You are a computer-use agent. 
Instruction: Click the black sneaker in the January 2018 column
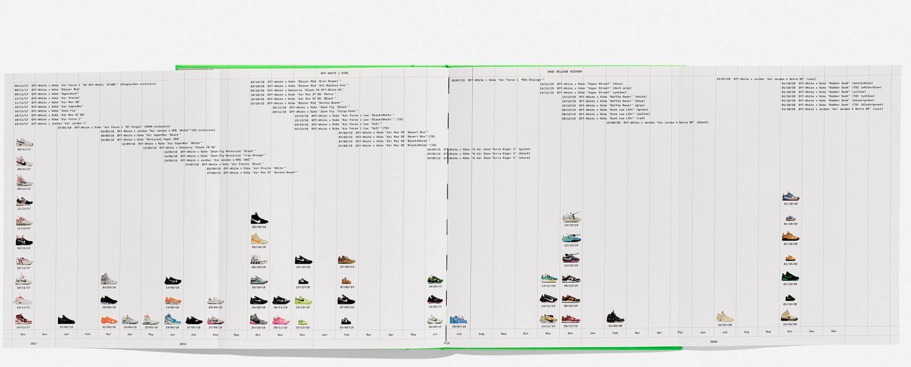click(x=66, y=320)
